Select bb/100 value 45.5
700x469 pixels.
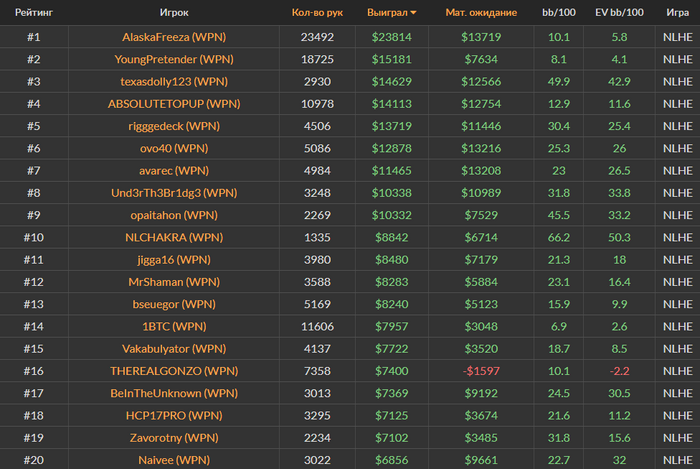tap(558, 215)
